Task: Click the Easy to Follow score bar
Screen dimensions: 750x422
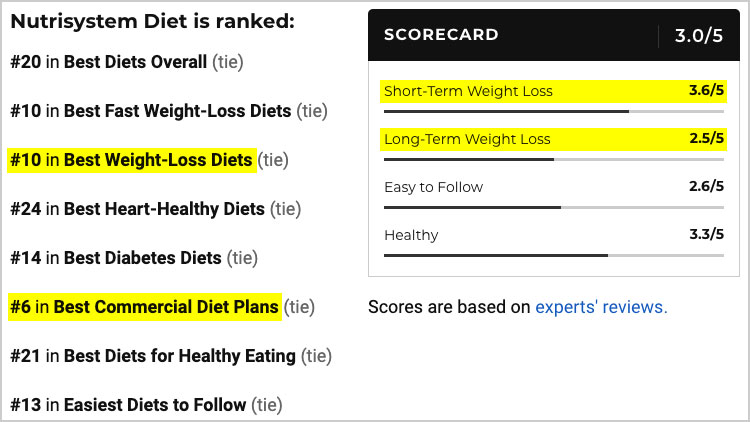Action: (554, 208)
